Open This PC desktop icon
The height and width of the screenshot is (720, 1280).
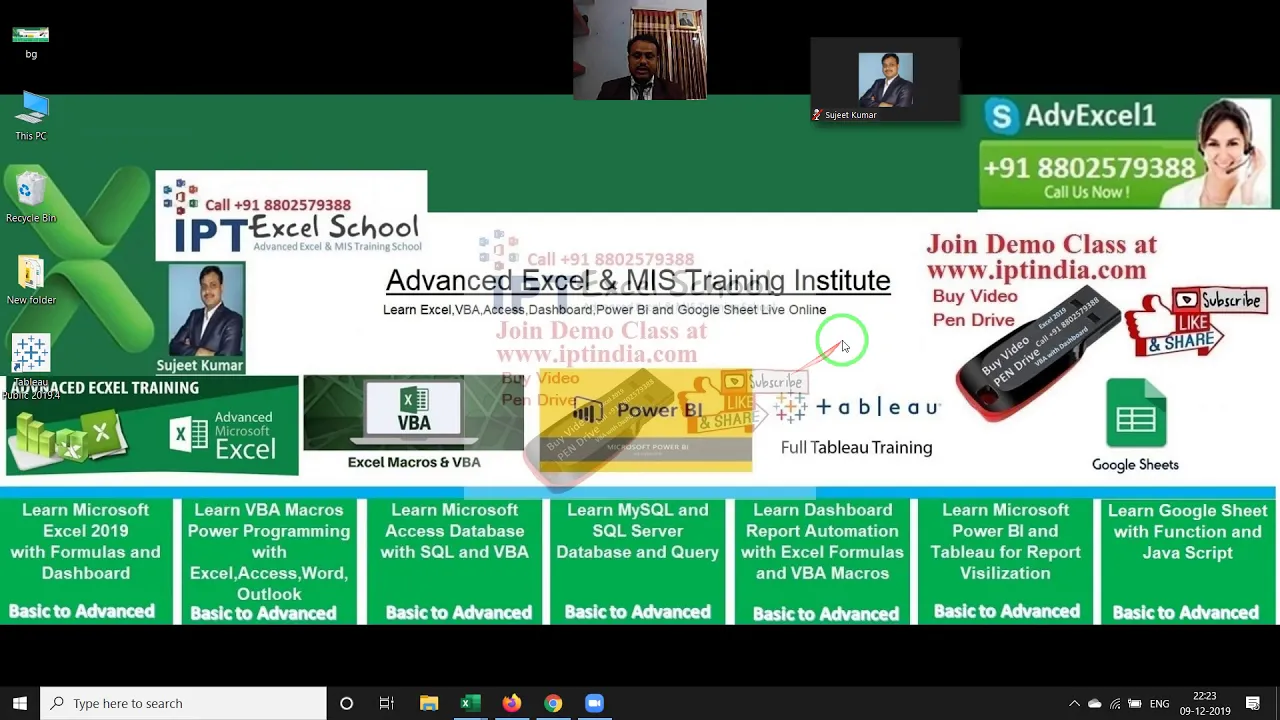(x=31, y=116)
